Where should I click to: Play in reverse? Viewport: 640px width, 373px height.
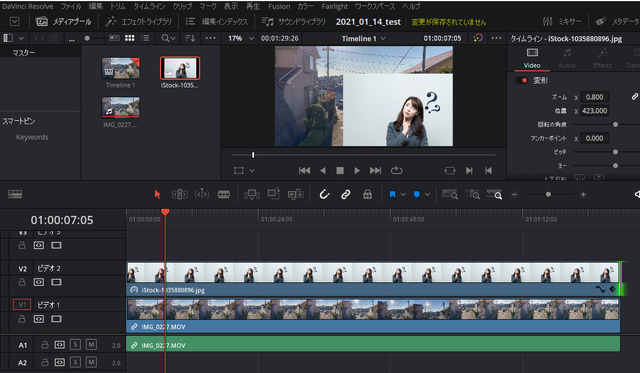click(x=323, y=171)
